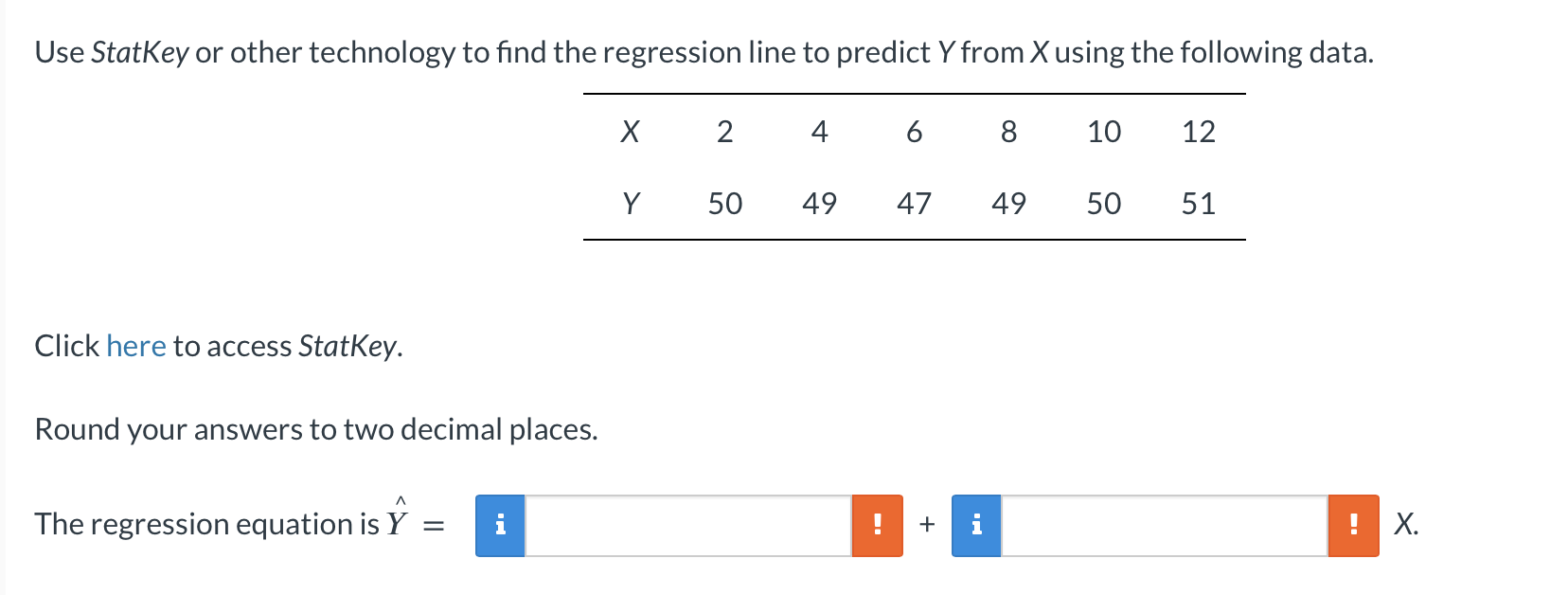
Task: Click inside the intercept answer field
Action: 691,525
